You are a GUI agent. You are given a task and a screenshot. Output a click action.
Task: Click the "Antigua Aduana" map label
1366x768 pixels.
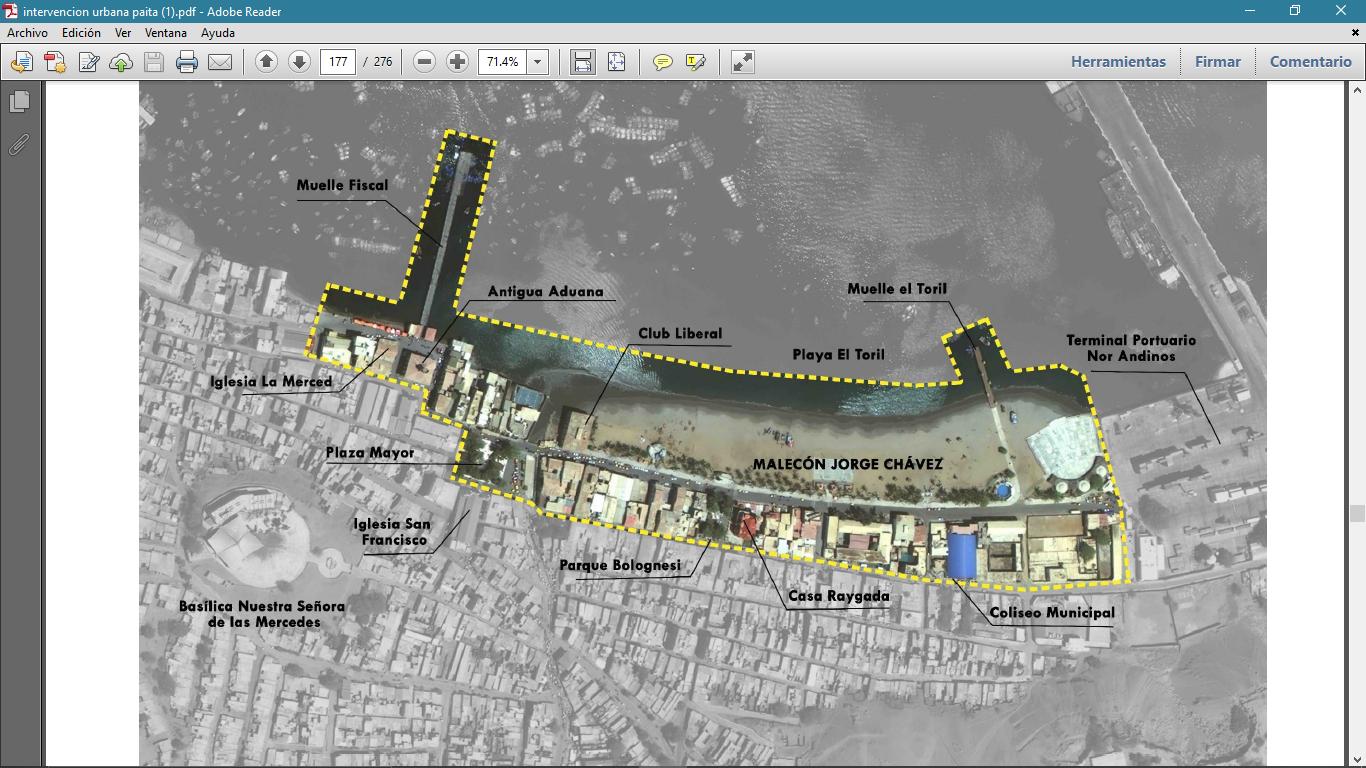[x=546, y=292]
